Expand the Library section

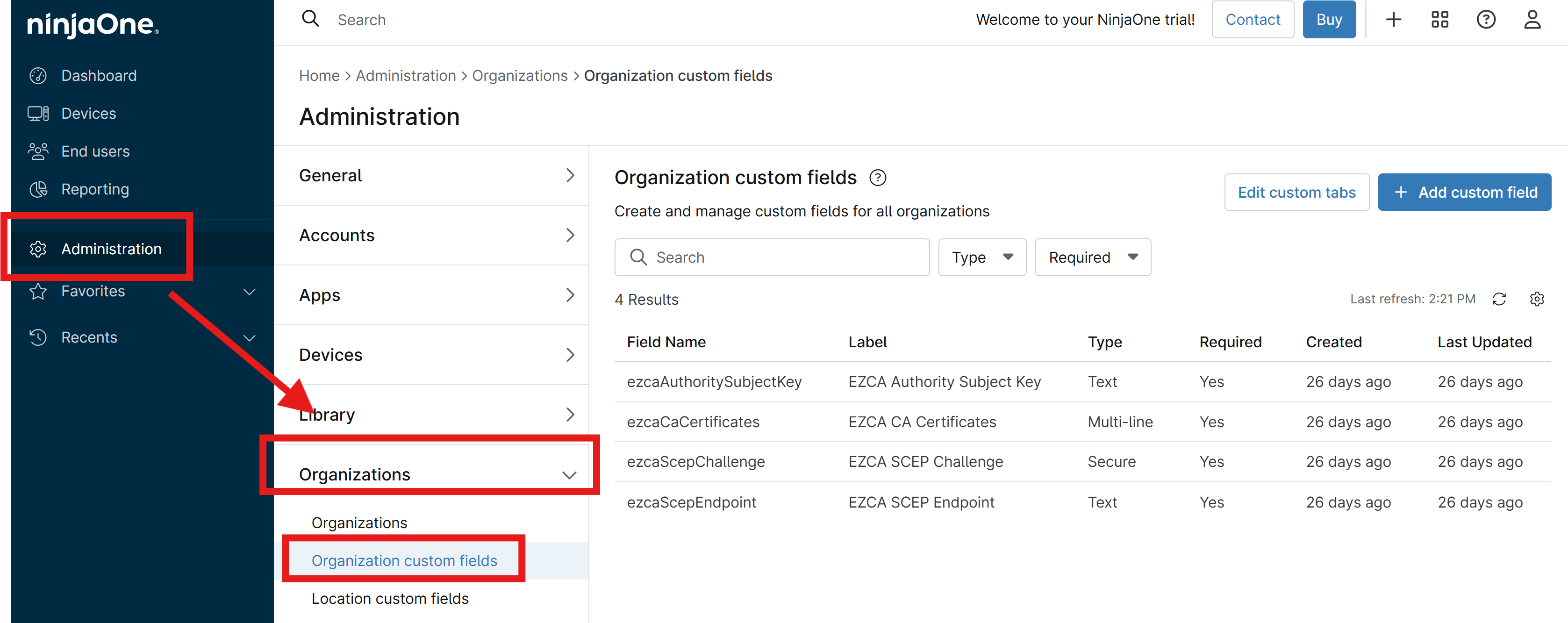point(431,414)
